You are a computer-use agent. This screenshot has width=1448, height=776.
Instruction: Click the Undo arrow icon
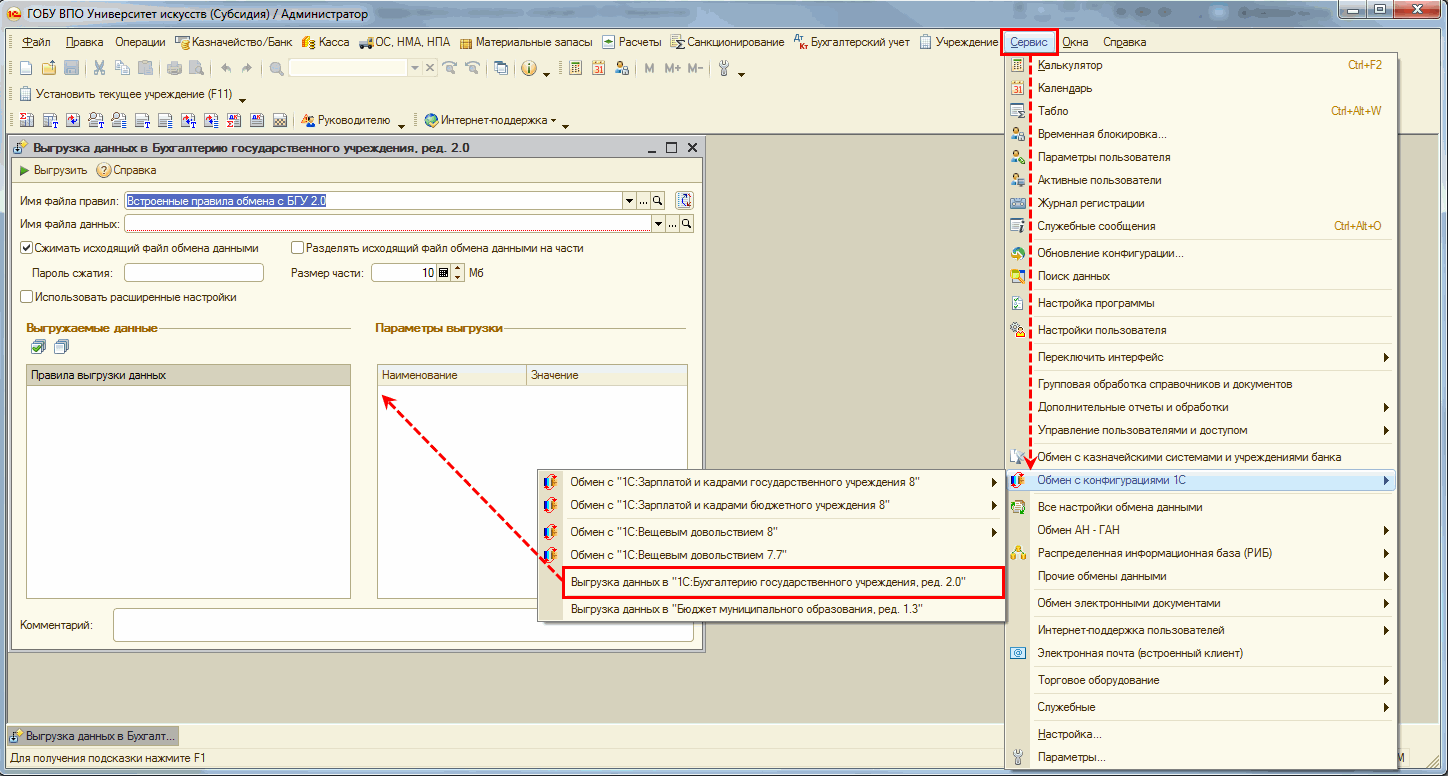225,68
